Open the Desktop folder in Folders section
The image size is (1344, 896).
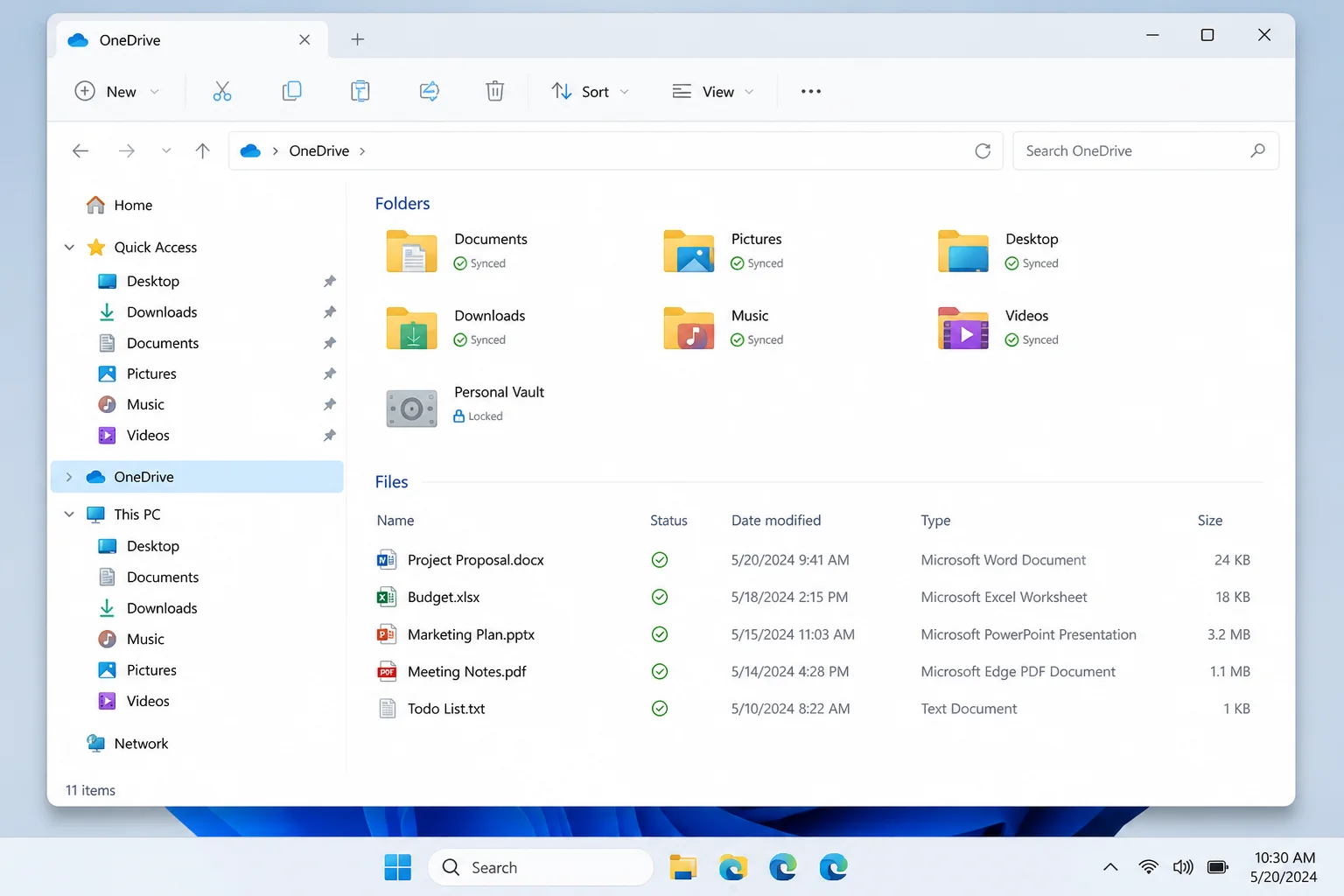click(x=963, y=251)
